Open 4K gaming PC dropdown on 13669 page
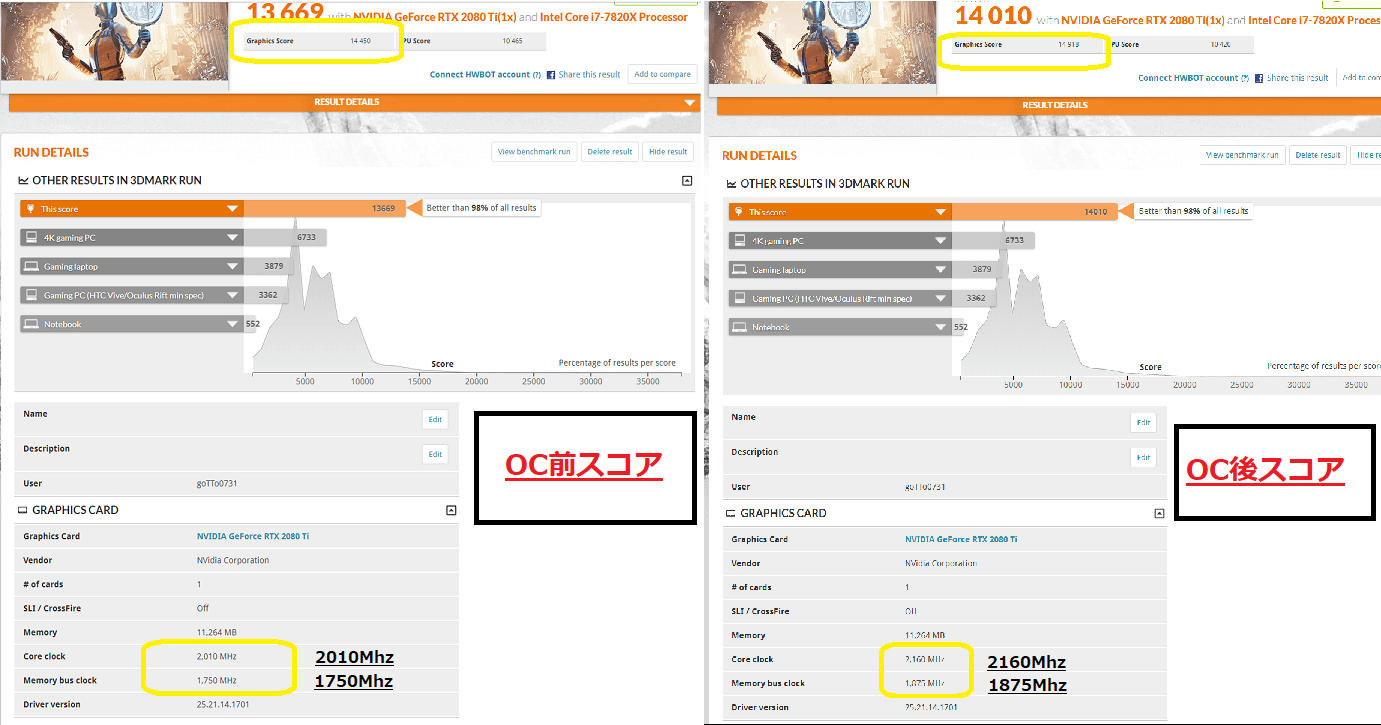The width and height of the screenshot is (1381, 725). click(232, 238)
